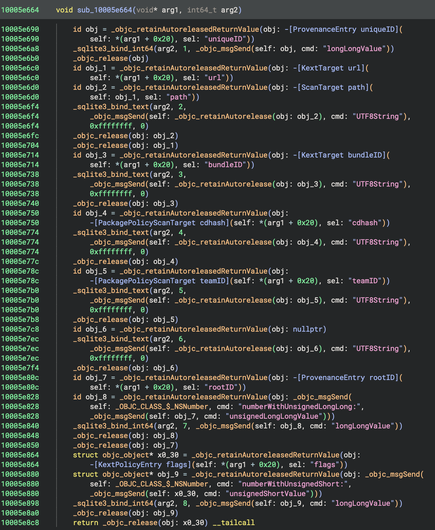
Task: Click address 10005e740 in the gutter
Action: coord(20,203)
